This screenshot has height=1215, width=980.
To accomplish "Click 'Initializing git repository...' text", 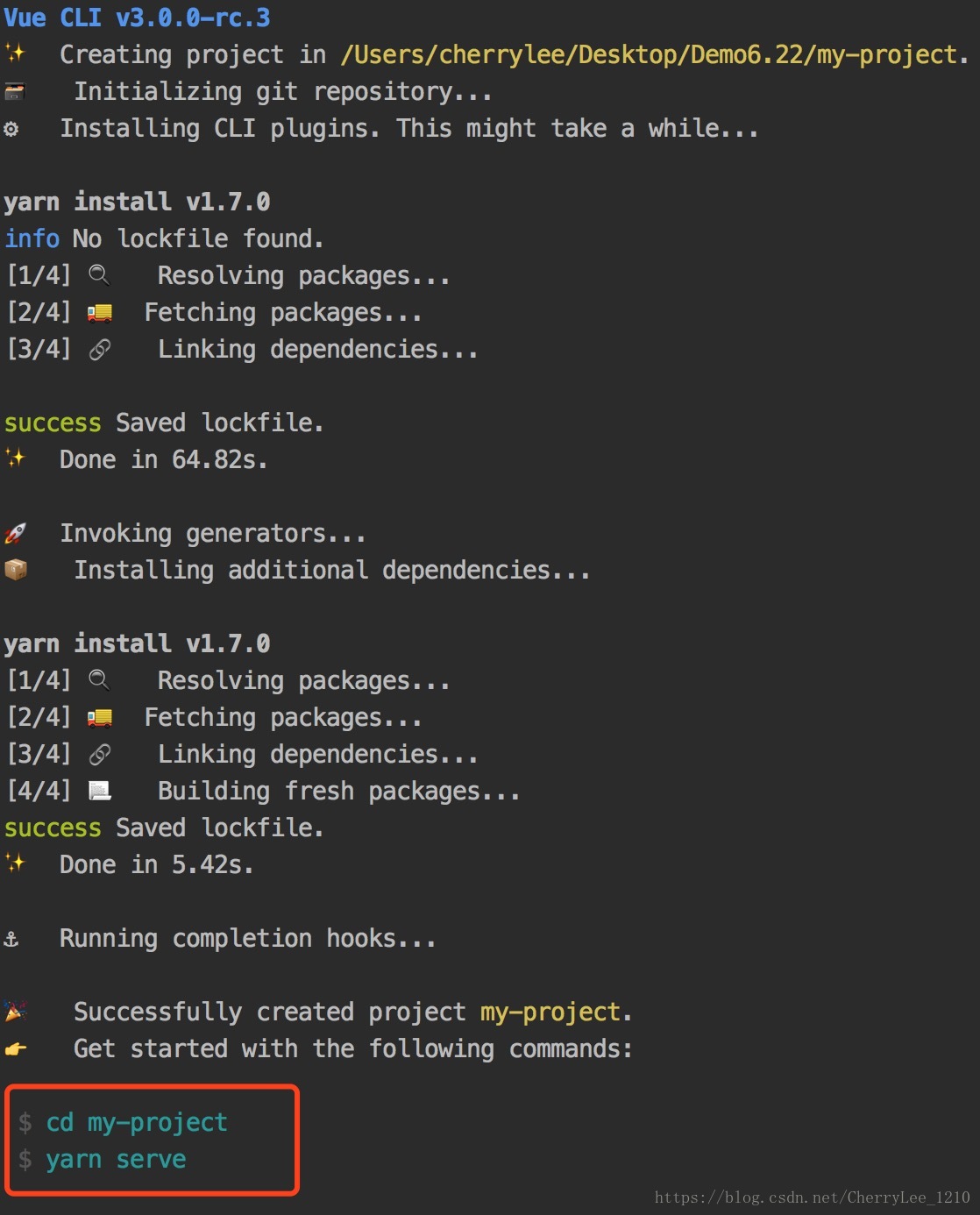I will point(283,92).
